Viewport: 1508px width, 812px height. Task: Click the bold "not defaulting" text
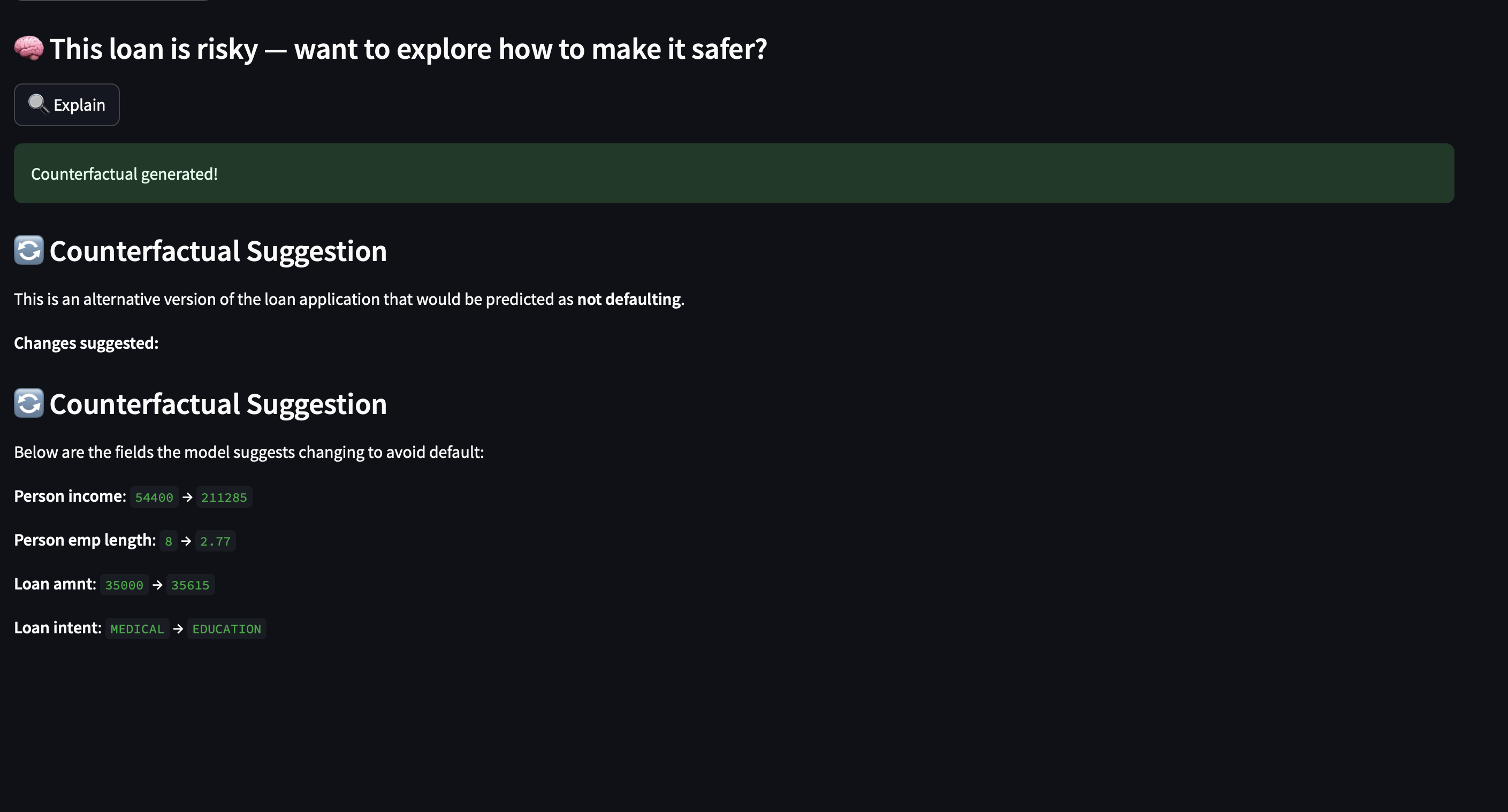click(x=629, y=300)
